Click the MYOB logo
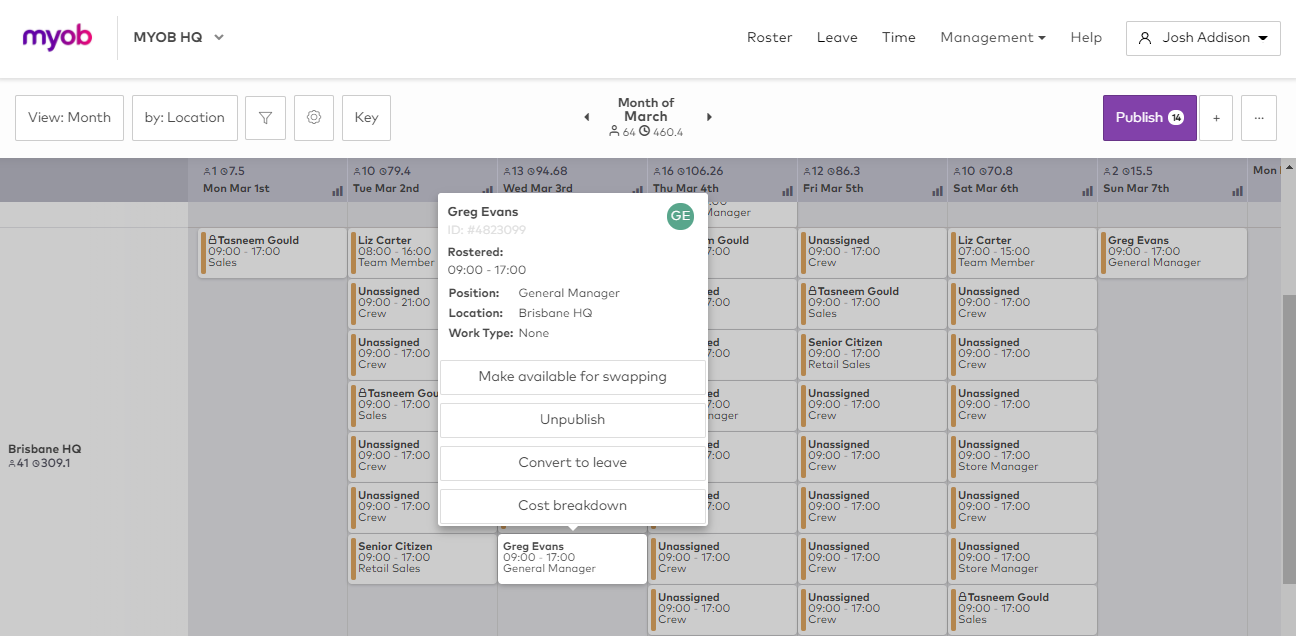The height and width of the screenshot is (636, 1296). 57,38
